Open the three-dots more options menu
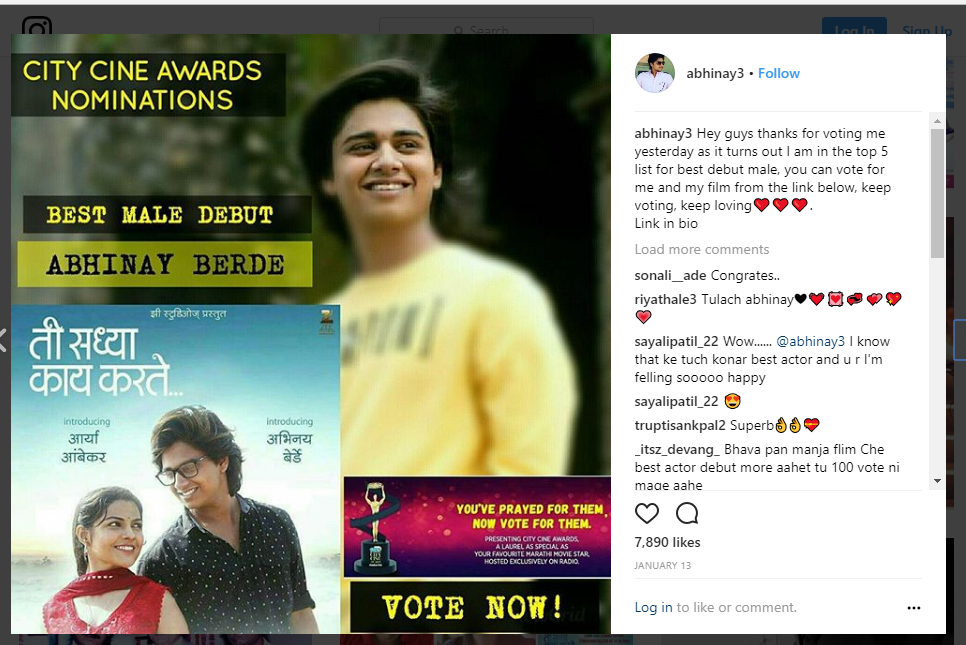Image resolution: width=966 pixels, height=645 pixels. coord(914,608)
